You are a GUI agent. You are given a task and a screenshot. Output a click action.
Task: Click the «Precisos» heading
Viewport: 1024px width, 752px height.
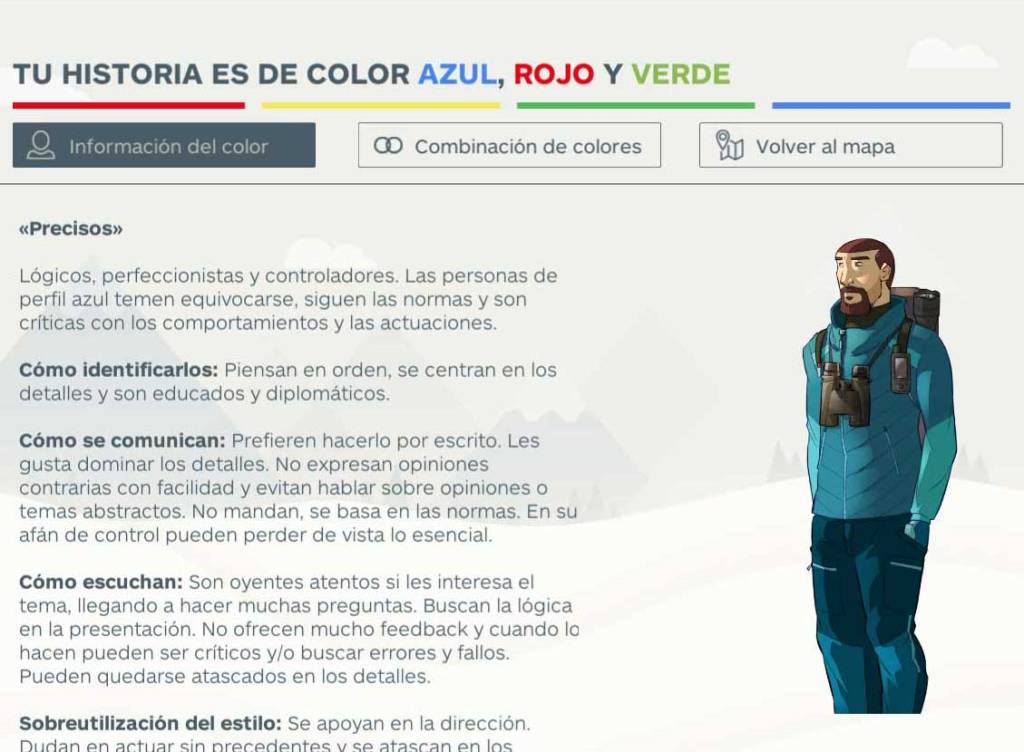[71, 229]
